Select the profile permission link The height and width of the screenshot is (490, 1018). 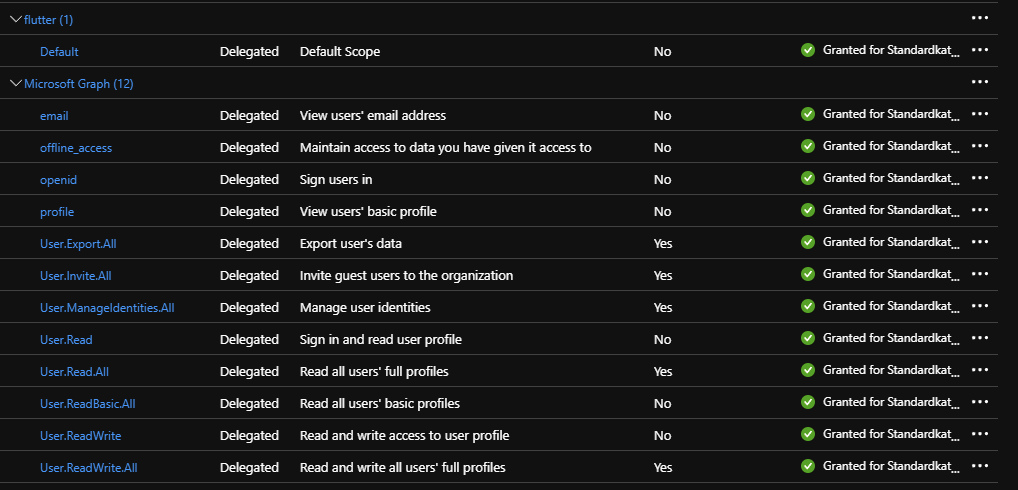point(57,212)
